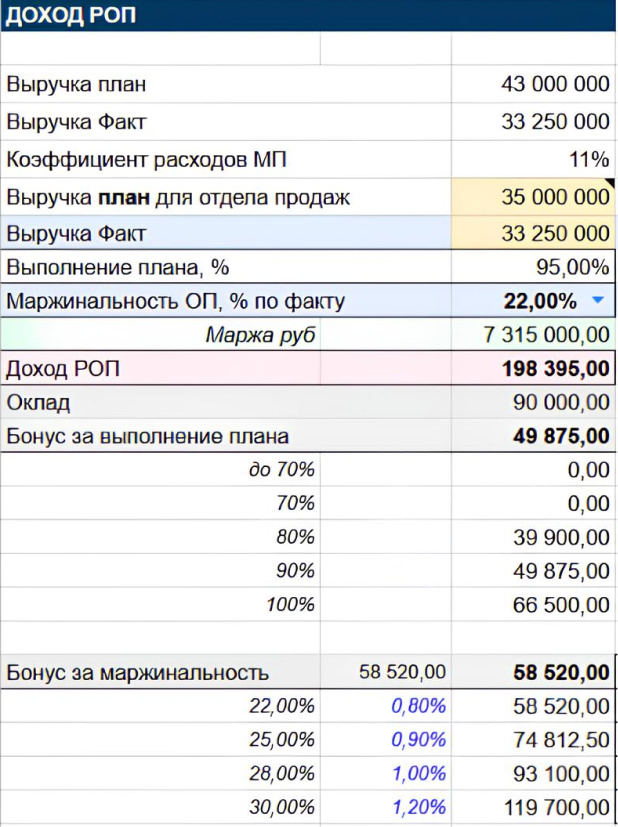618x827 pixels.
Task: Click the Выручка план для отдела продаж label
Action: (178, 197)
